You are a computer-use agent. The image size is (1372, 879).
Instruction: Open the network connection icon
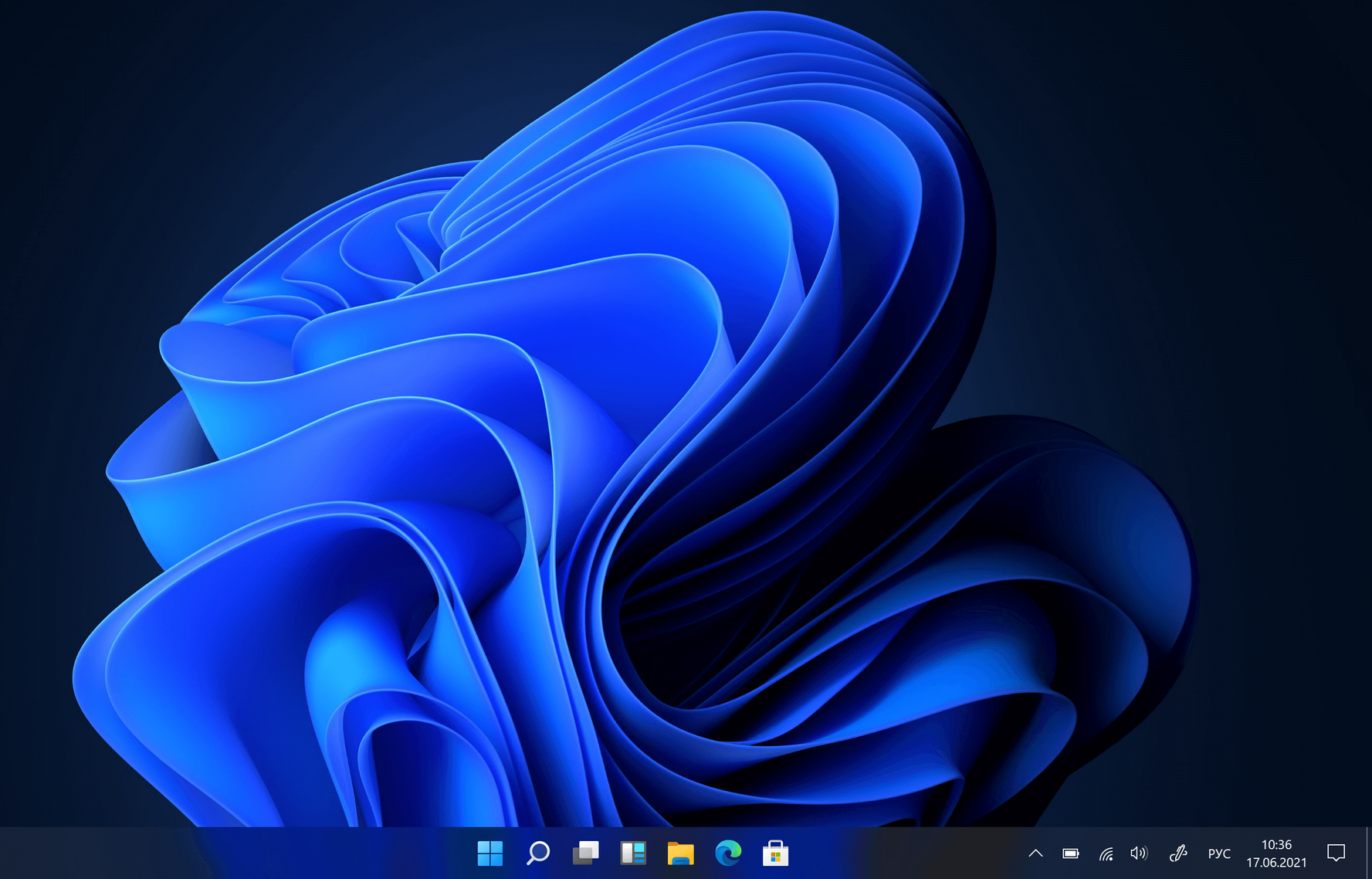pos(1106,854)
